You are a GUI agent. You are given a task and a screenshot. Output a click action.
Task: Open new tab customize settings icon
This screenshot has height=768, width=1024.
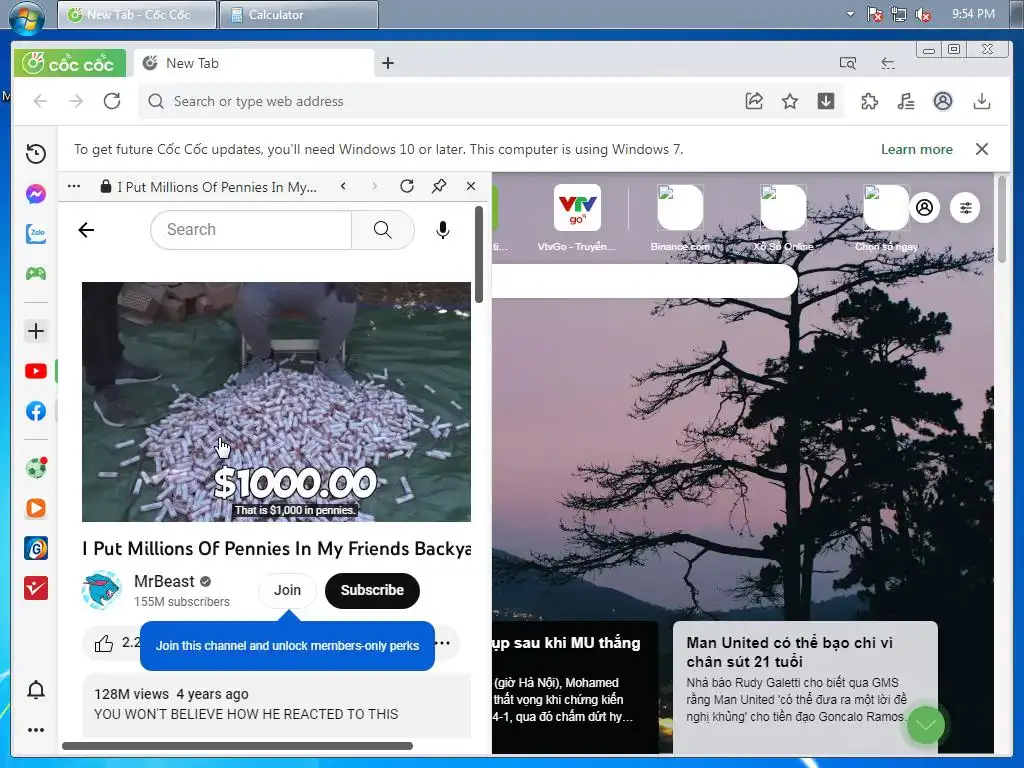(966, 208)
